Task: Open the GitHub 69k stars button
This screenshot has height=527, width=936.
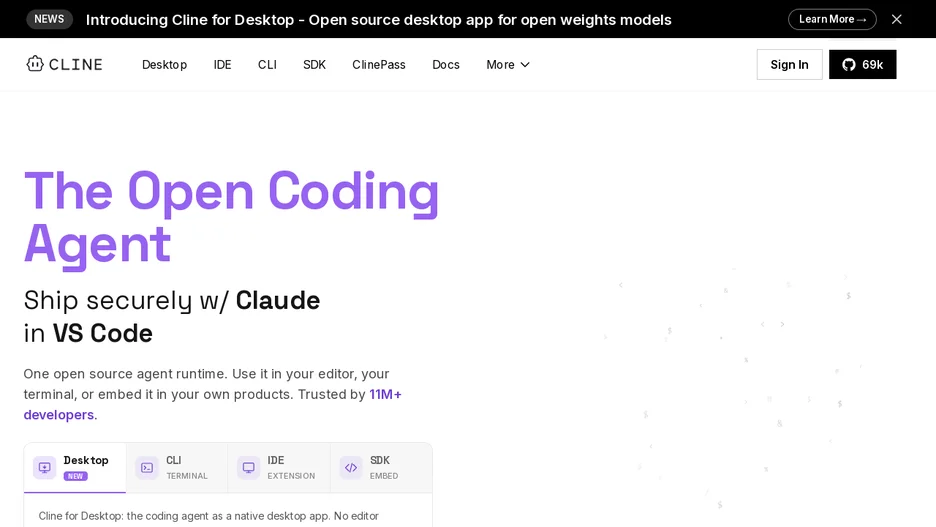Action: 863,64
